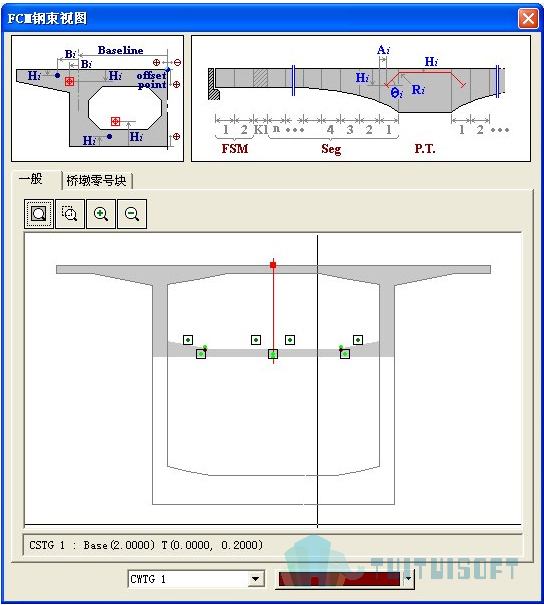The image size is (544, 605).
Task: Select tendon marker left of red line
Action: (x=256, y=340)
